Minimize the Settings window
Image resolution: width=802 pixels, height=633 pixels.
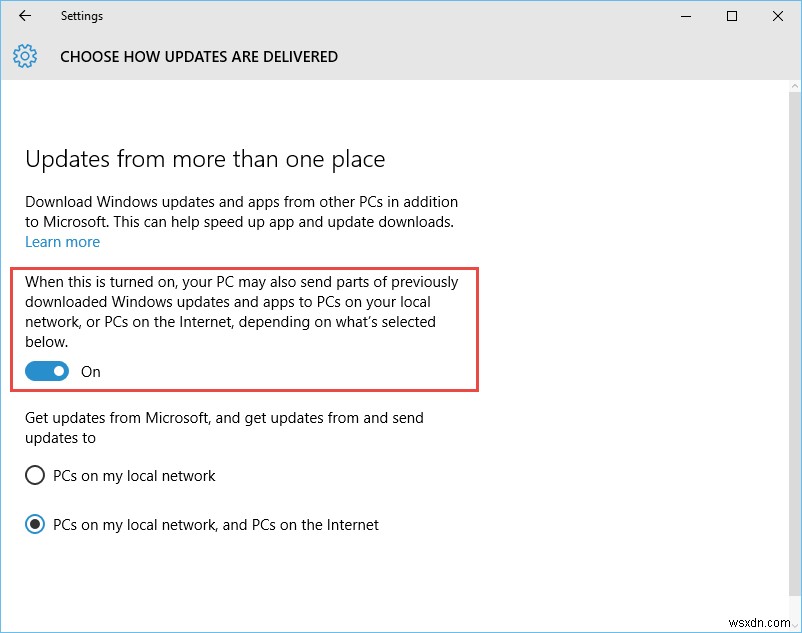(x=685, y=16)
